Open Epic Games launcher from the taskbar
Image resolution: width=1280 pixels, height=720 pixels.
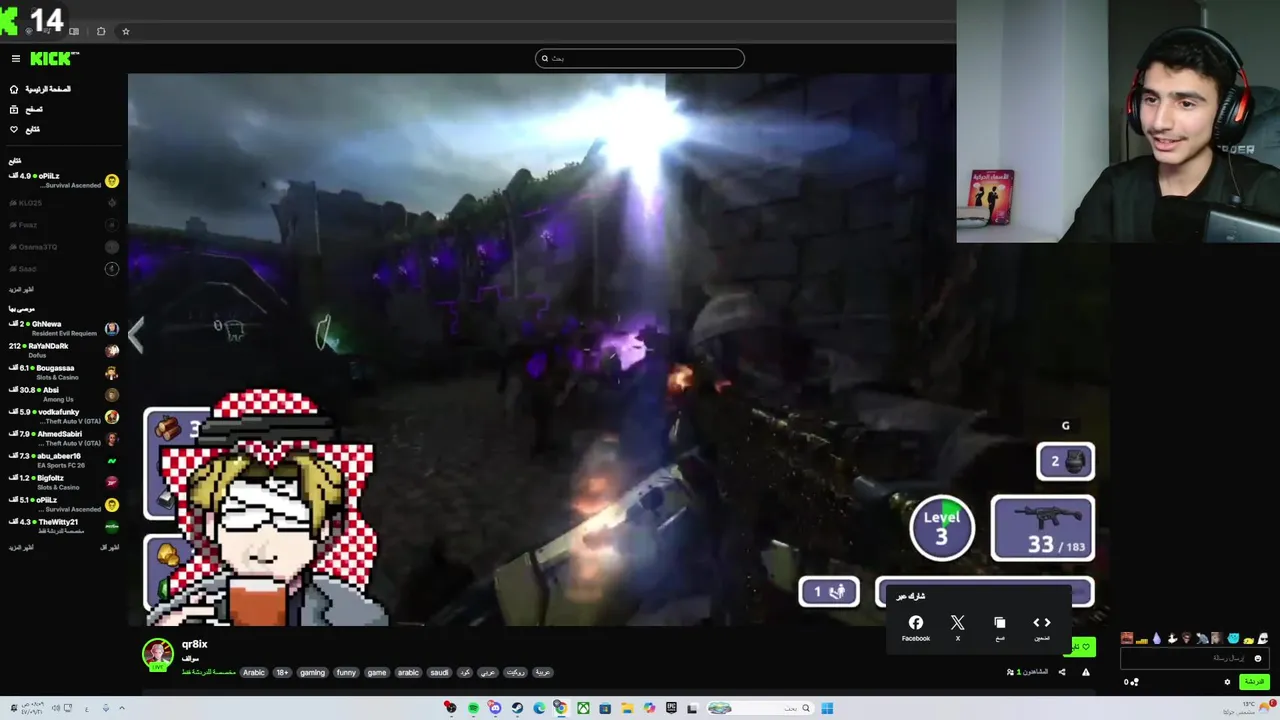pyautogui.click(x=671, y=708)
